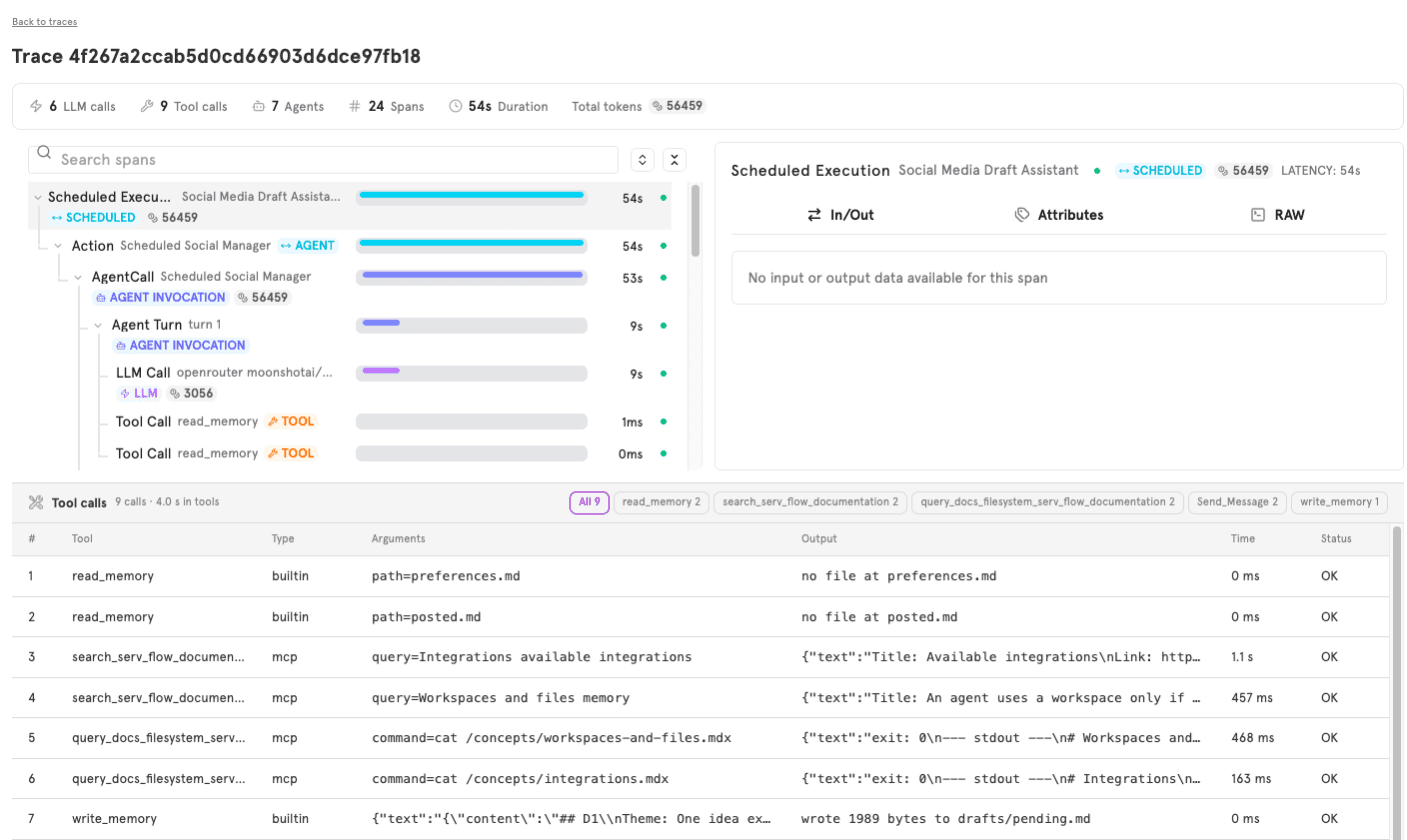
Task: Filter by query_docs_filesystem_serv_flow_documentation 2 chip
Action: [1047, 502]
